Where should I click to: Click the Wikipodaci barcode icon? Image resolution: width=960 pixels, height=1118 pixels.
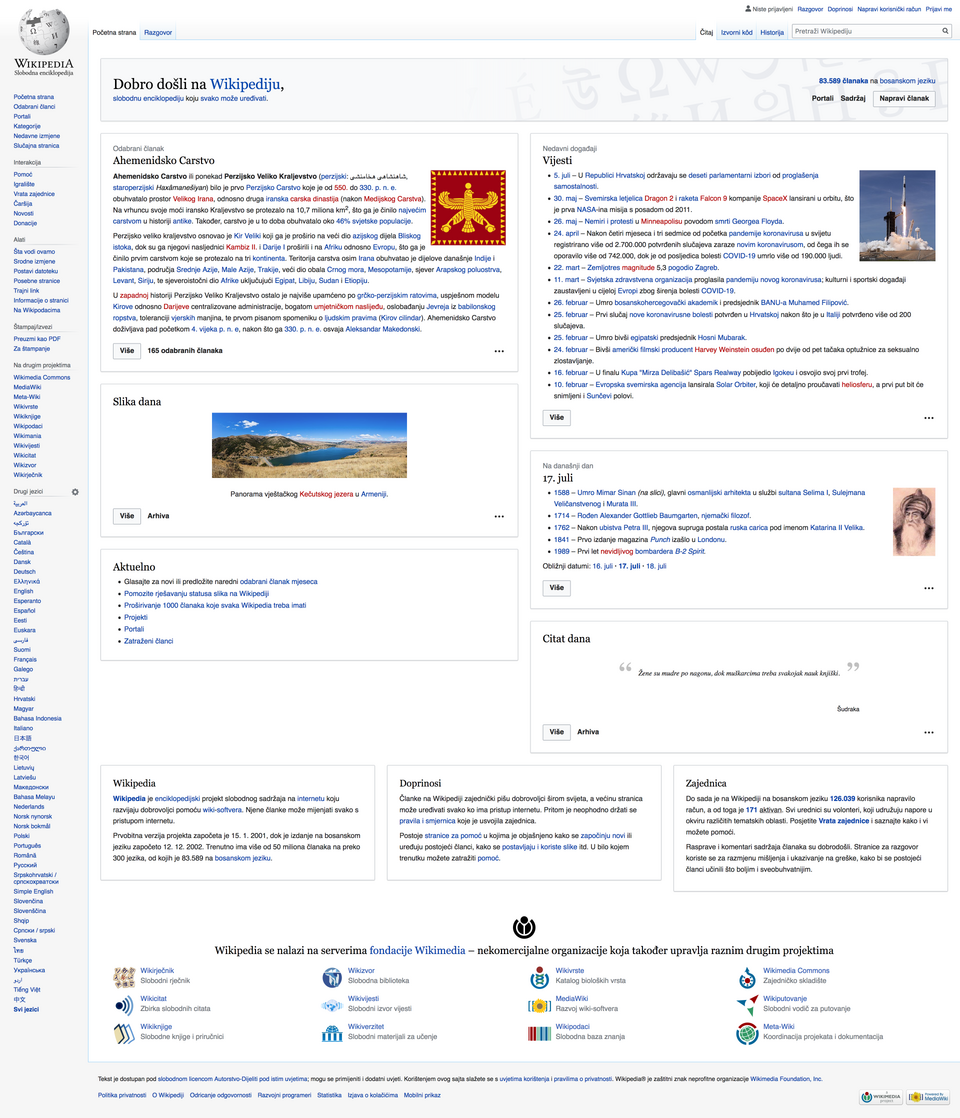(x=539, y=1033)
